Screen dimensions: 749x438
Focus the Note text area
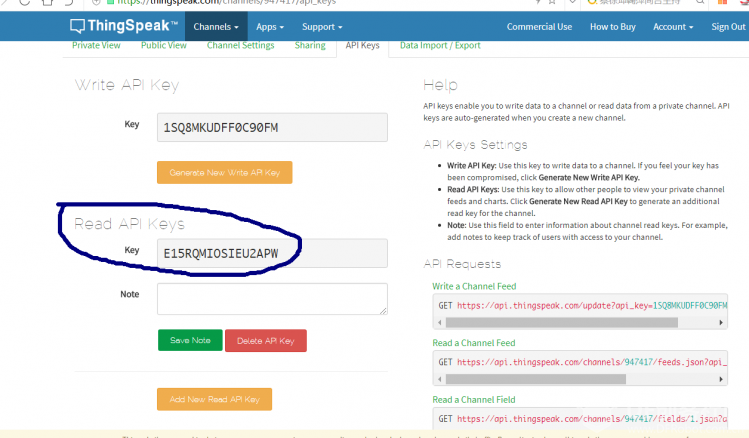272,299
